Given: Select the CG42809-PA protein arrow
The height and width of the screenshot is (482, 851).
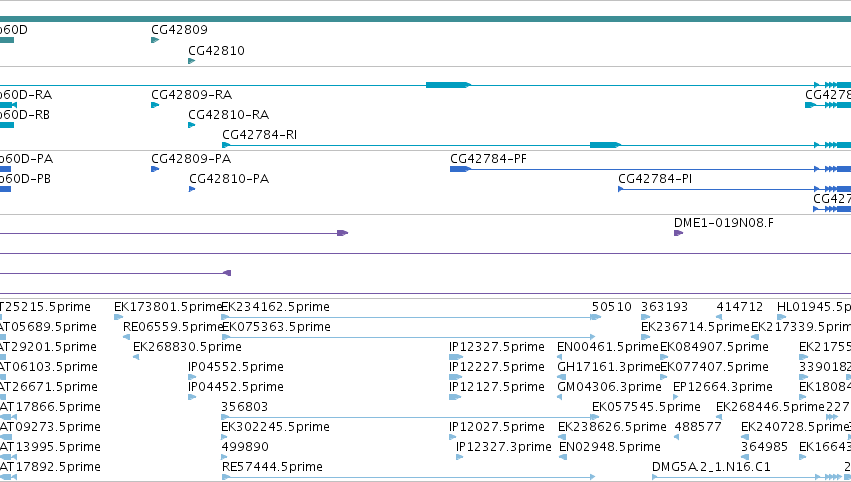Looking at the screenshot, I should click(x=155, y=169).
